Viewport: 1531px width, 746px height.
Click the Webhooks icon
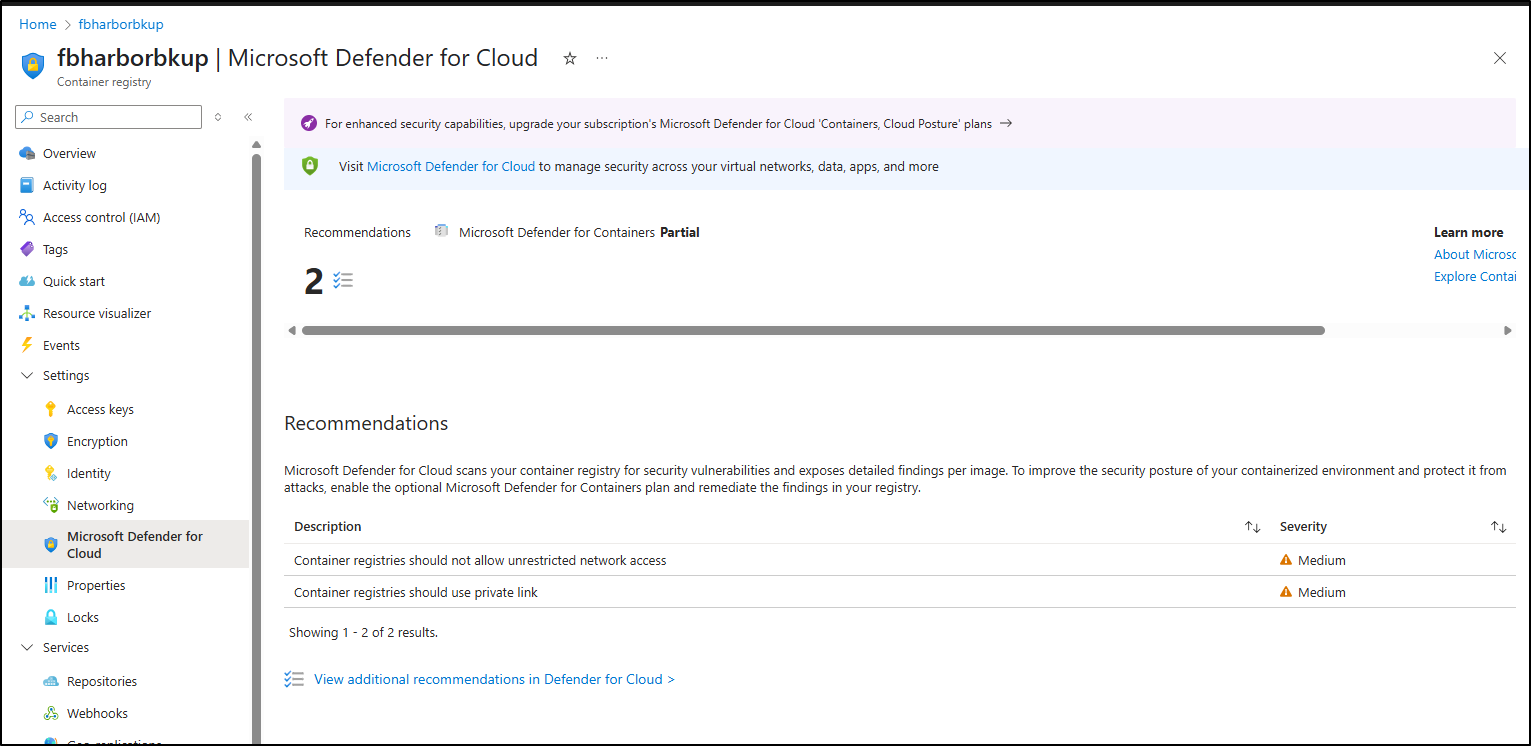pos(51,713)
